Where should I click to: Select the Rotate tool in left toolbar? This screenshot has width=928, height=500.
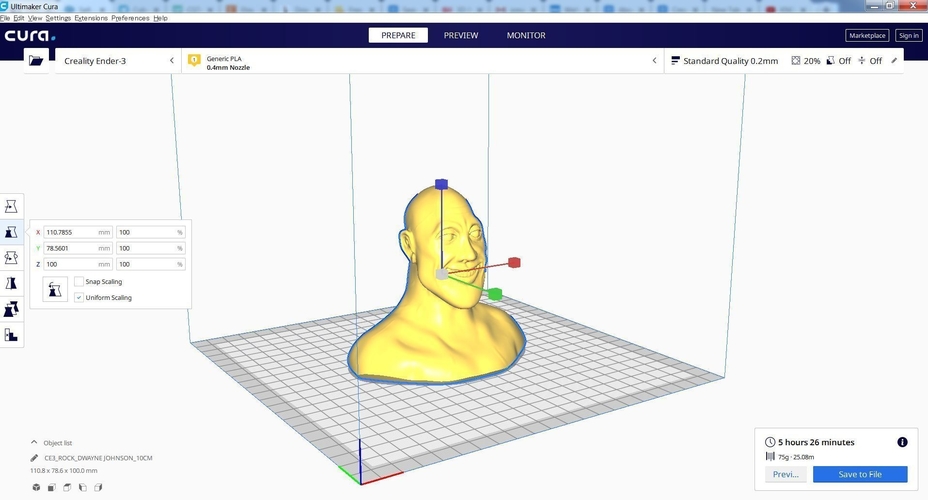(11, 257)
